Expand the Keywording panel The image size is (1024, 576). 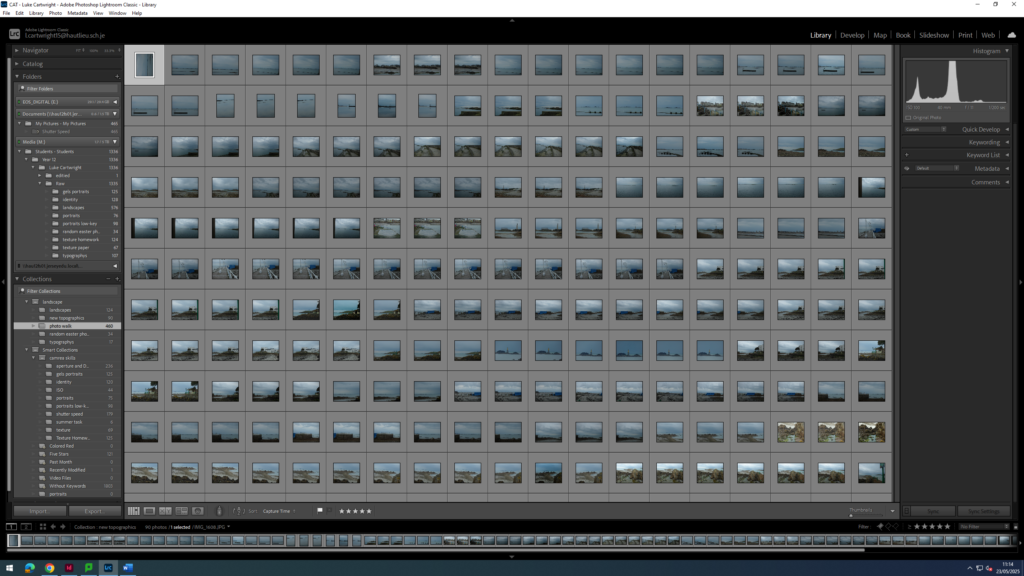tap(1007, 142)
